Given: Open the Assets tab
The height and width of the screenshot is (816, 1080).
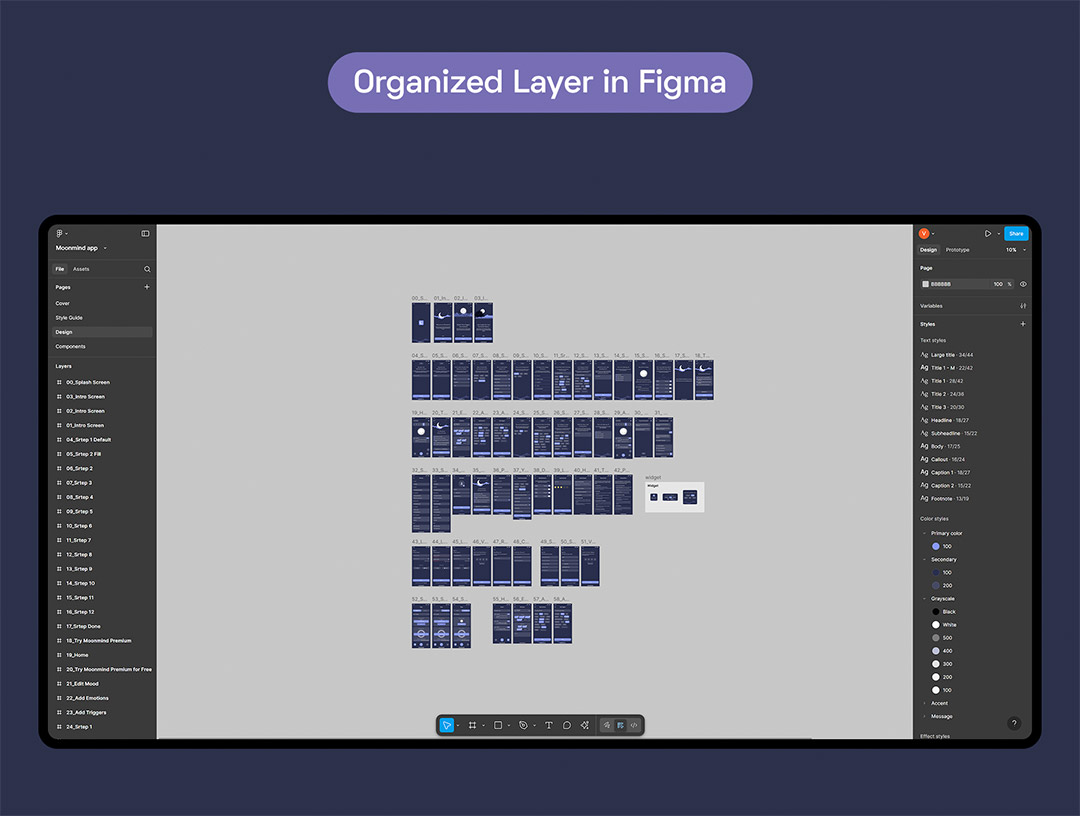Looking at the screenshot, I should (81, 269).
